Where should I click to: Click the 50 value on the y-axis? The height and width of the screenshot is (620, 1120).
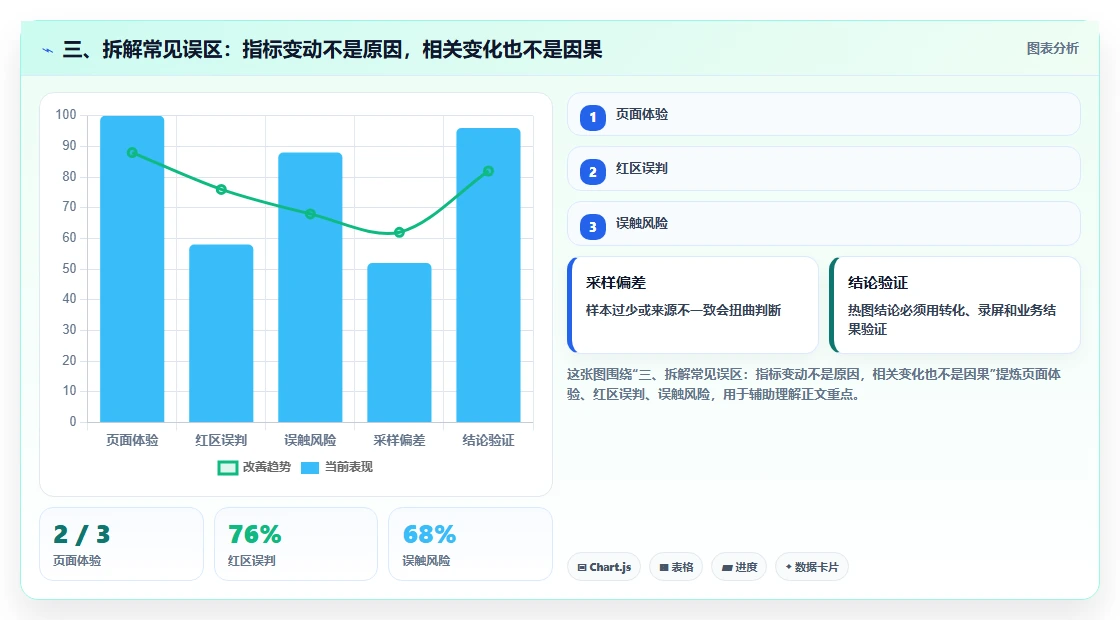[x=69, y=269]
